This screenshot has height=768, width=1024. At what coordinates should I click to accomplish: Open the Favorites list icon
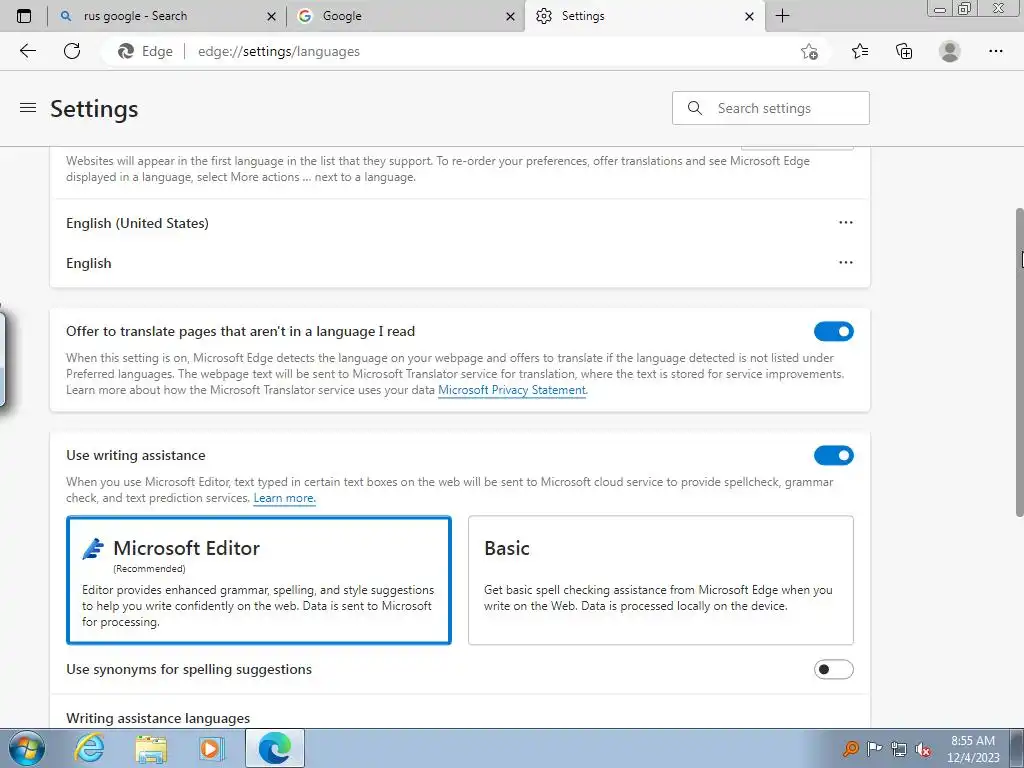(x=859, y=51)
